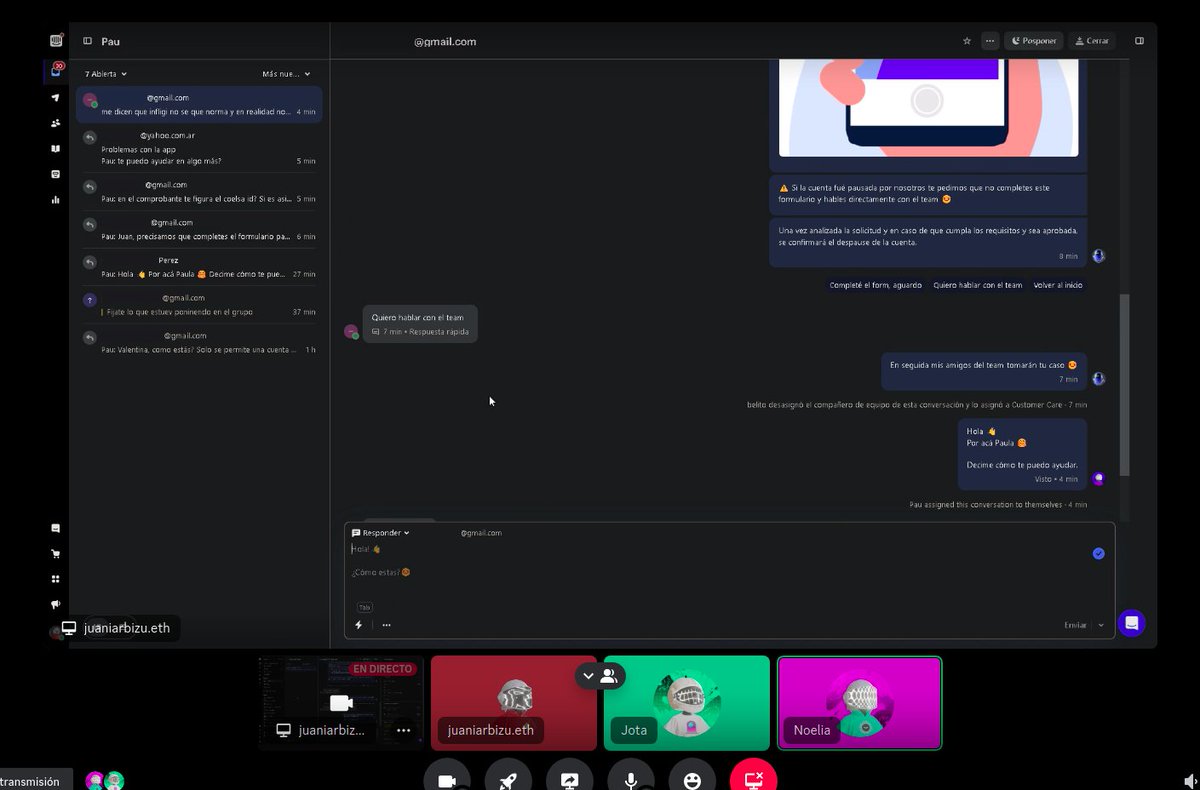This screenshot has width=1200, height=790.
Task: Click the screen share button in call bar
Action: tap(570, 781)
